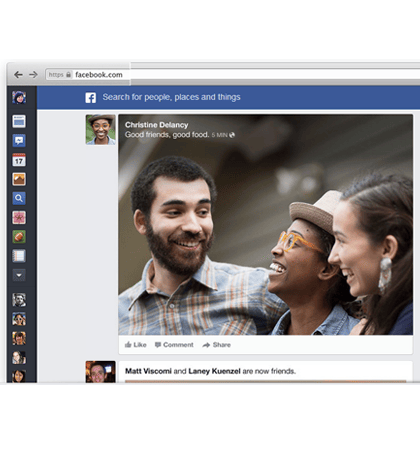The width and height of the screenshot is (420, 470).
Task: Like Christine Delancy's post
Action: point(135,345)
